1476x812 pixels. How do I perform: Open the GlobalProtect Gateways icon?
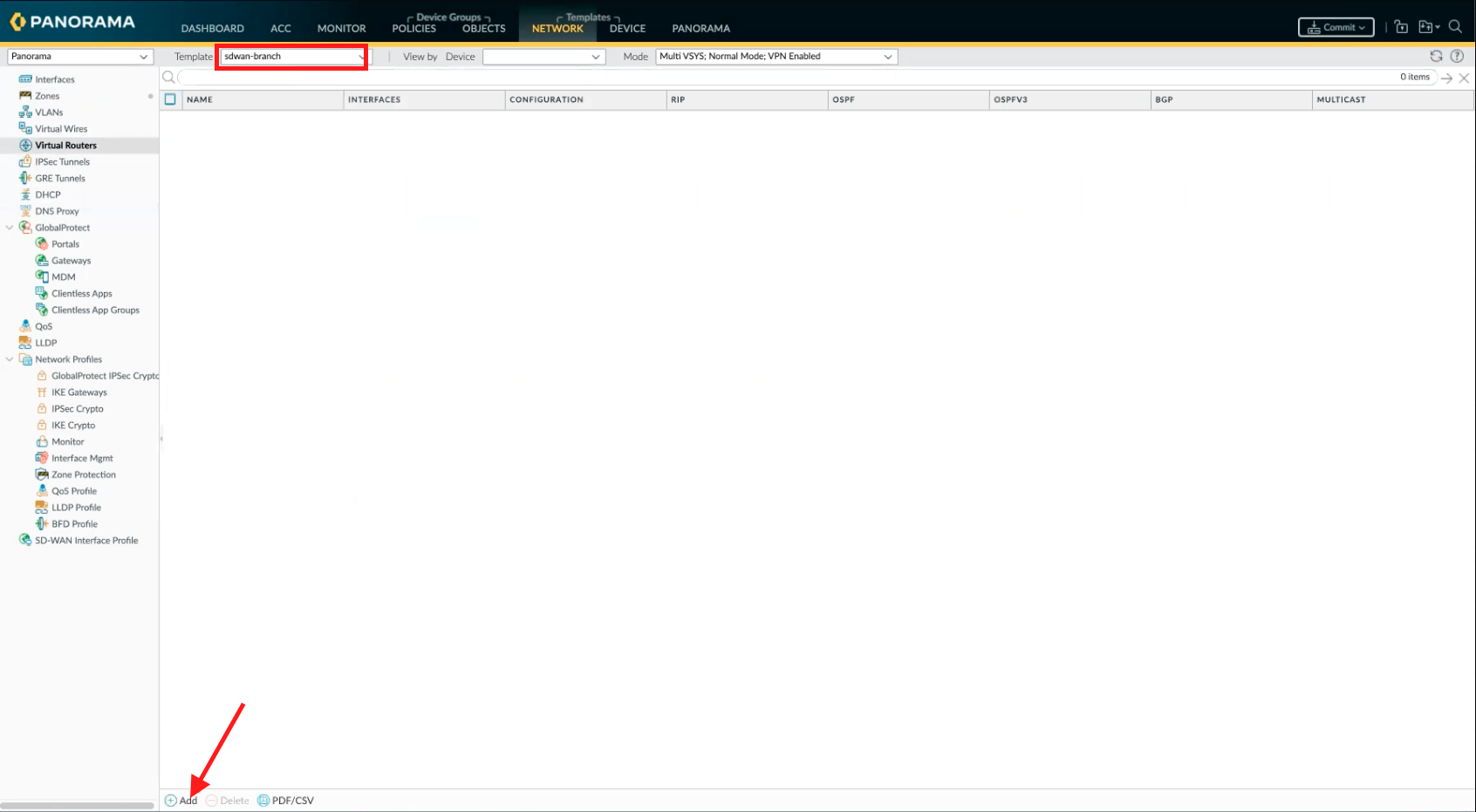(x=42, y=261)
